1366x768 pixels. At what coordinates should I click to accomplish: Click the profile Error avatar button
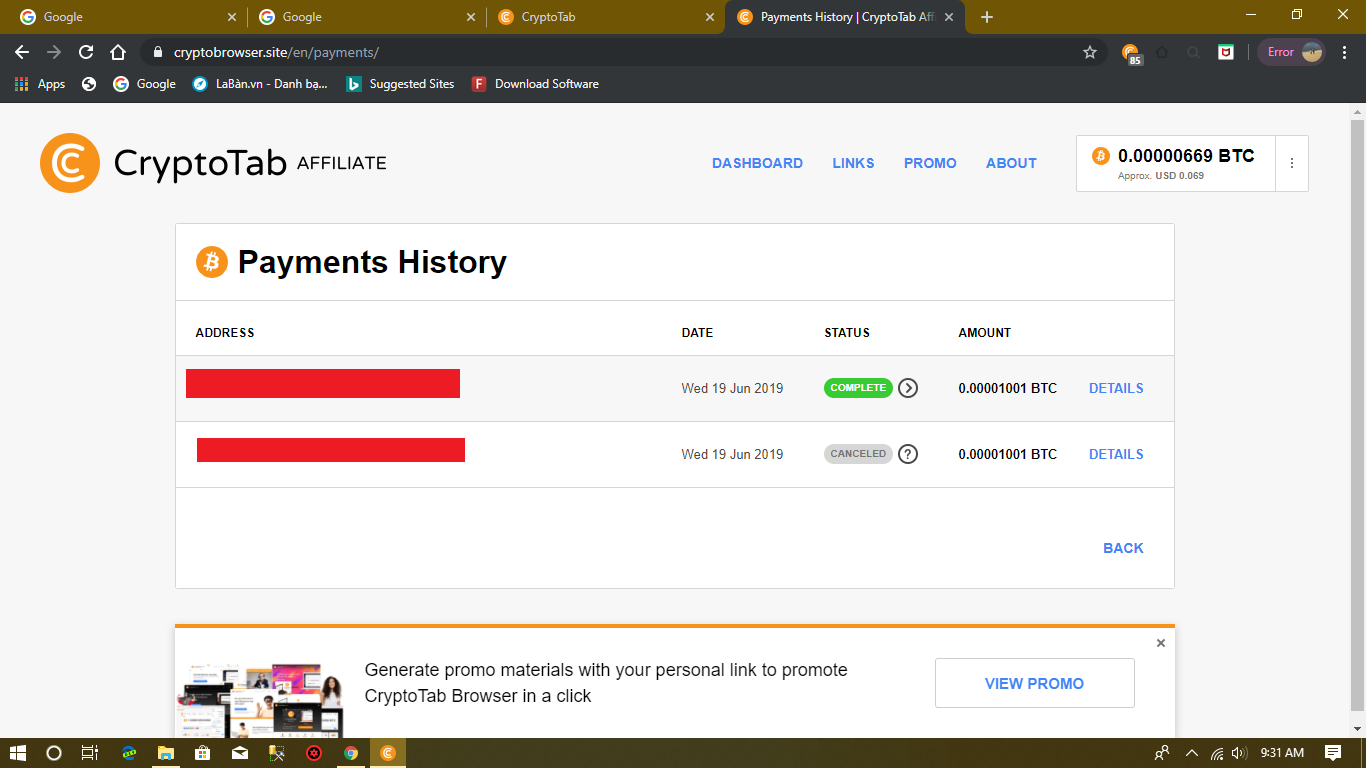click(1292, 52)
